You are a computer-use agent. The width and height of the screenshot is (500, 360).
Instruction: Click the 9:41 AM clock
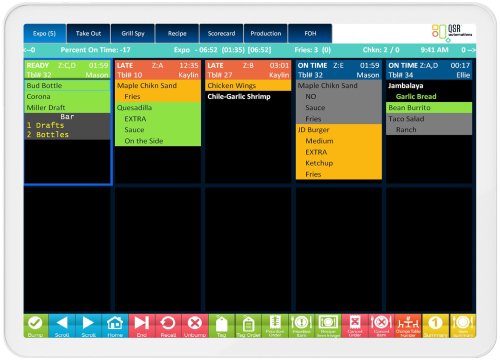(x=434, y=50)
